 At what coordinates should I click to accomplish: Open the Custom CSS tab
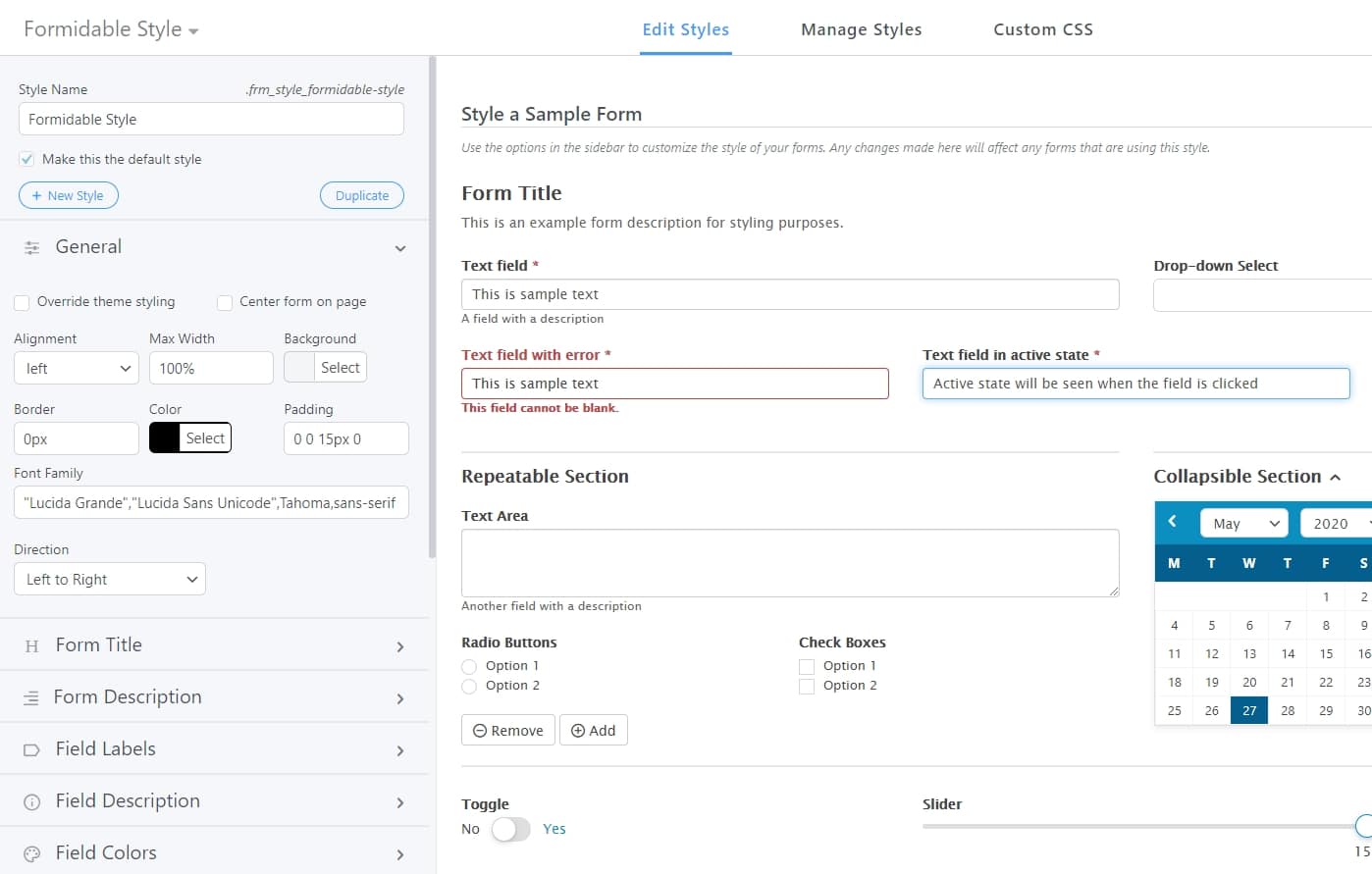pos(1043,29)
